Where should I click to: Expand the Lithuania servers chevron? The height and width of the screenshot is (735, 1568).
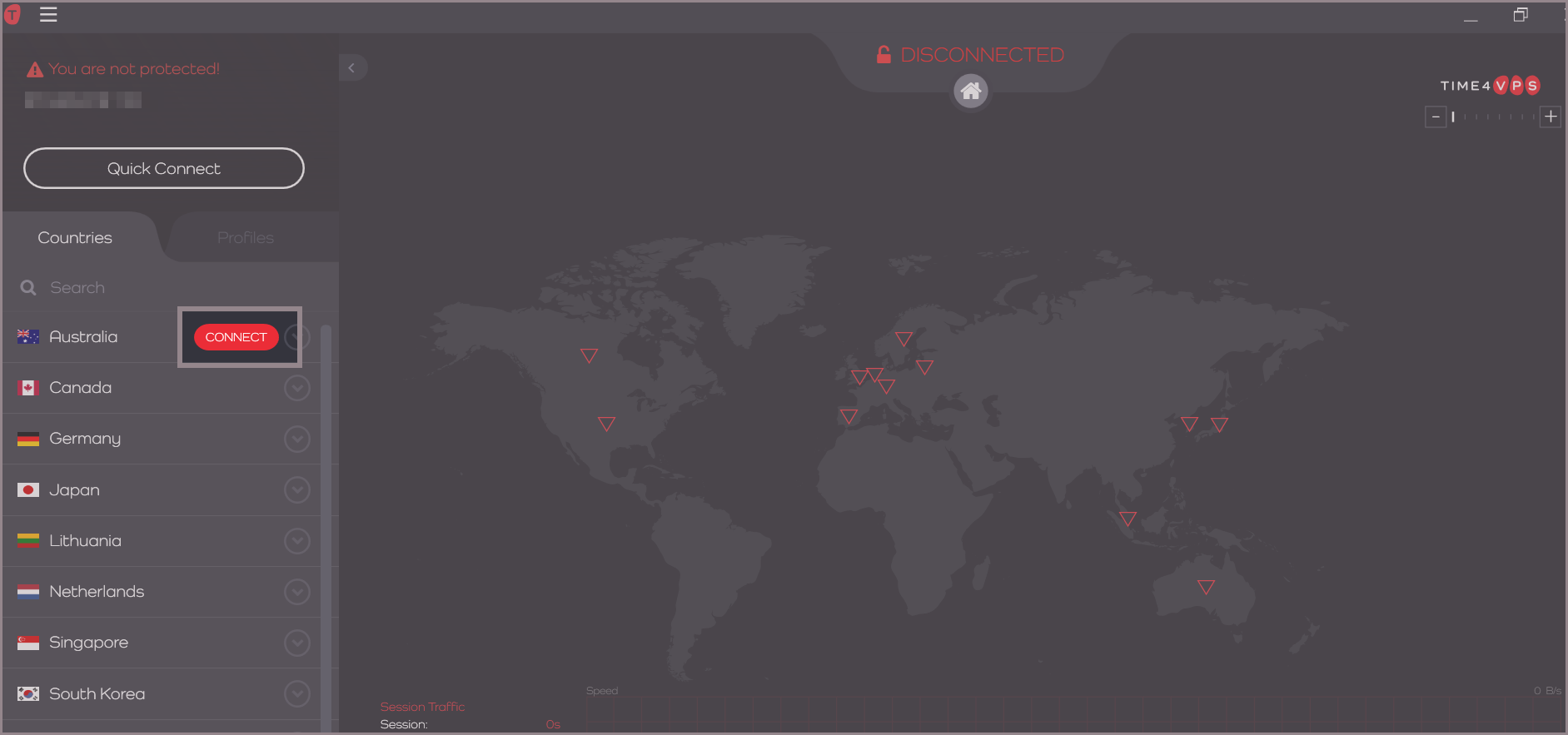296,541
